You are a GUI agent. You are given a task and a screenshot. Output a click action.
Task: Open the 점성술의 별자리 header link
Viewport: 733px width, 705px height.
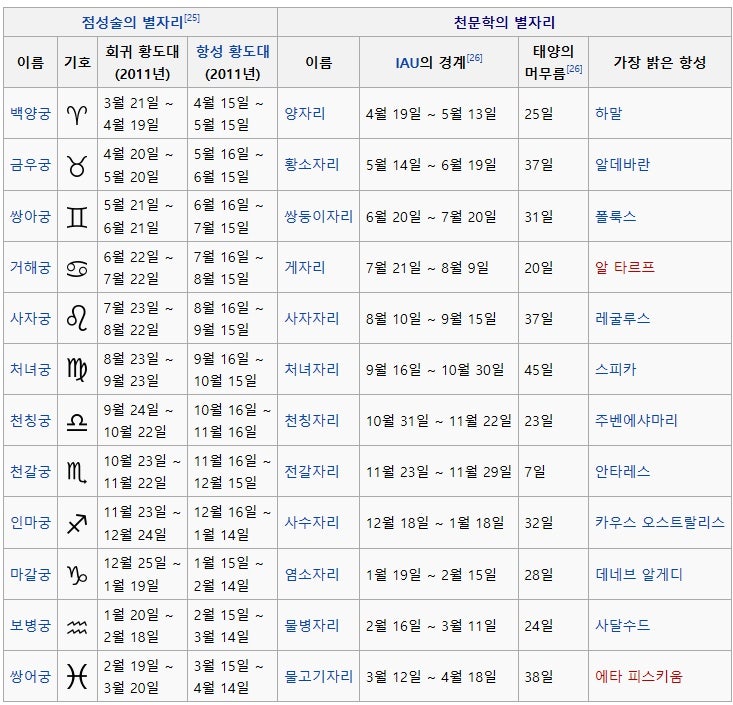click(x=132, y=22)
